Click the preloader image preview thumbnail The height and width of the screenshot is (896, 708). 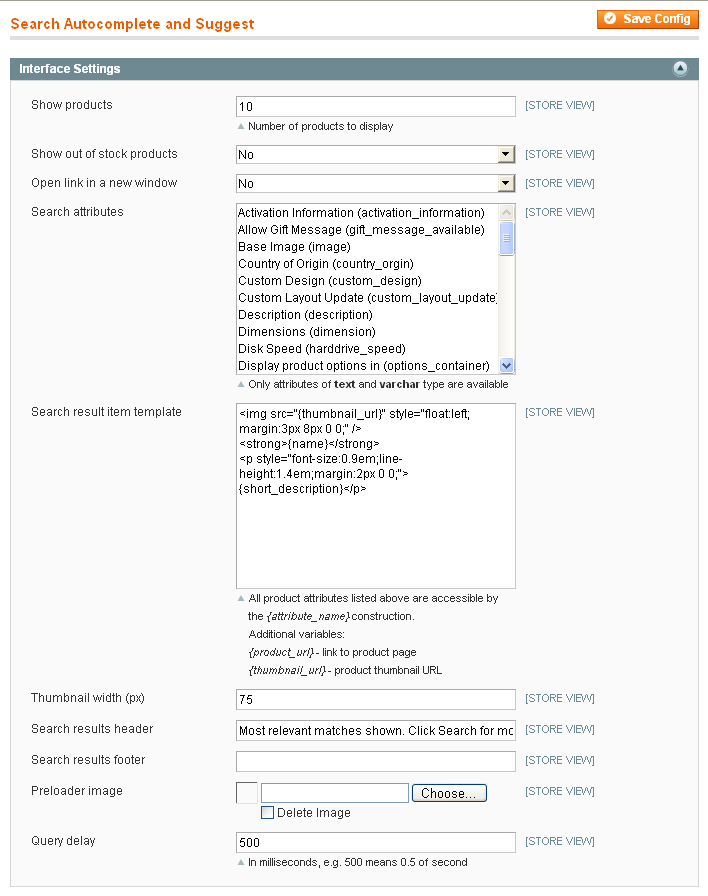coord(247,793)
